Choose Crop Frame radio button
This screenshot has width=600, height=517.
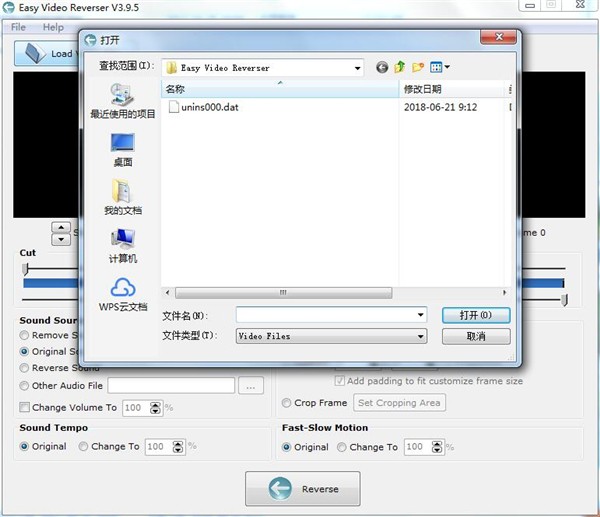point(286,403)
